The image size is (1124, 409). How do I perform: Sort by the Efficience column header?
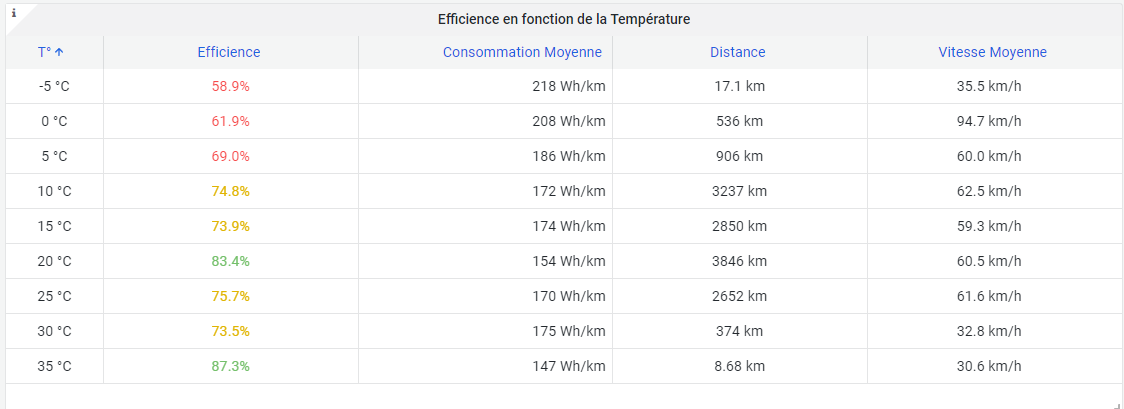tap(229, 52)
